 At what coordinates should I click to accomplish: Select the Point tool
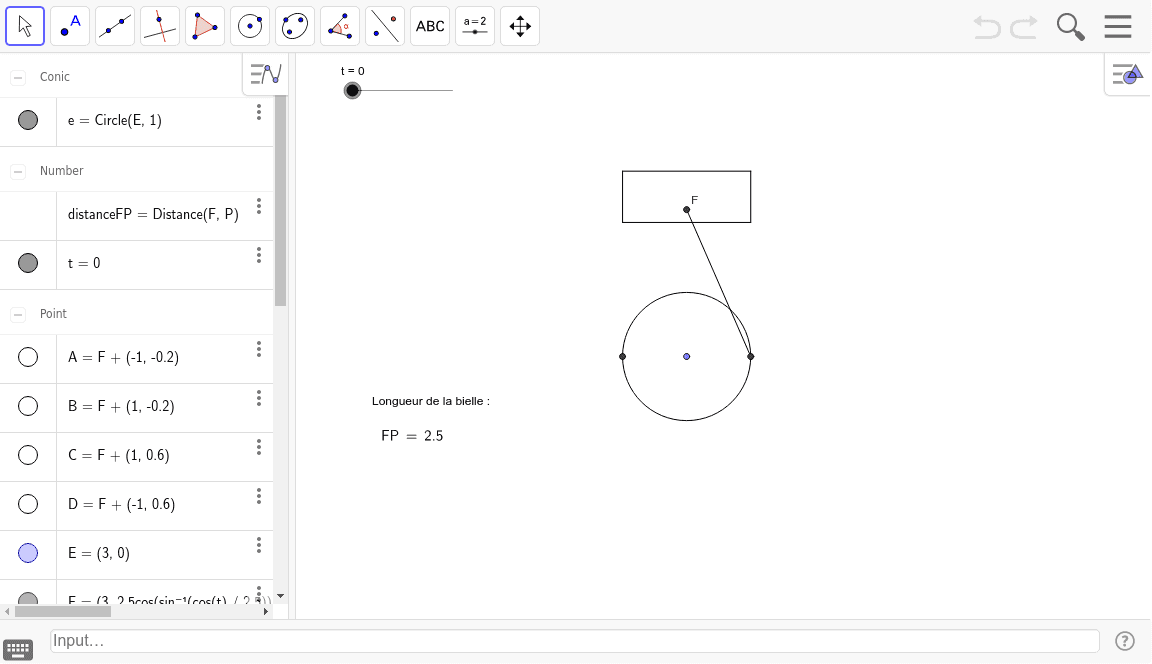tap(70, 26)
